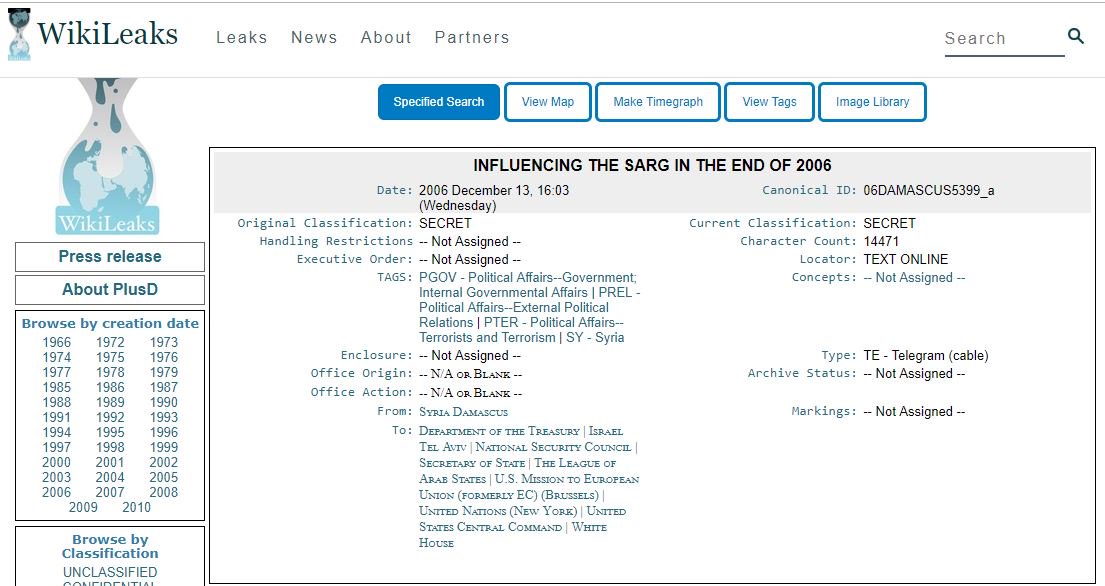Viewport: 1105px width, 586px height.
Task: Click the View Tags button
Action: pos(770,102)
